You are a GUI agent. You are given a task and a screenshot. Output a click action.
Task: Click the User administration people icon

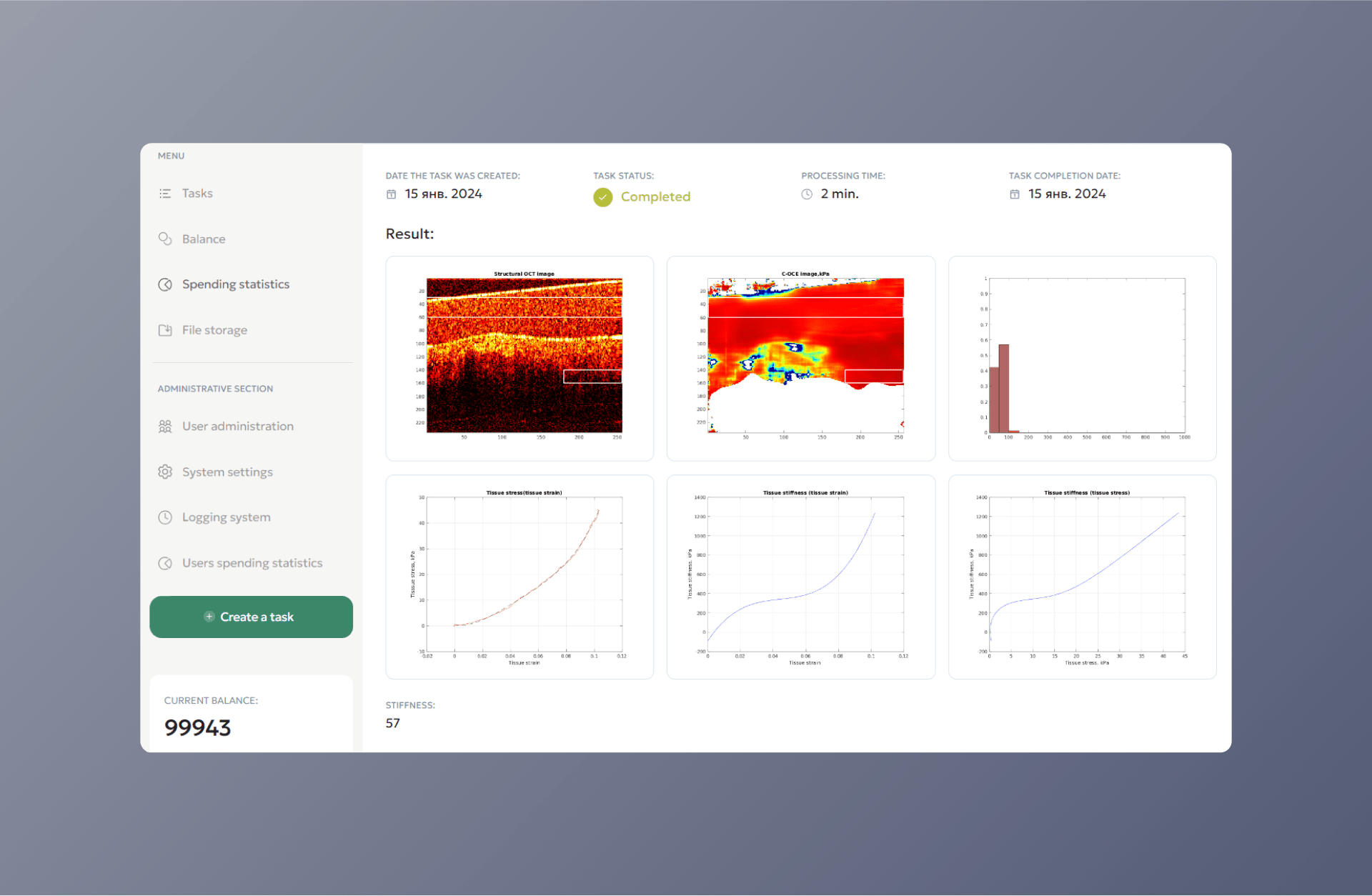(x=165, y=427)
